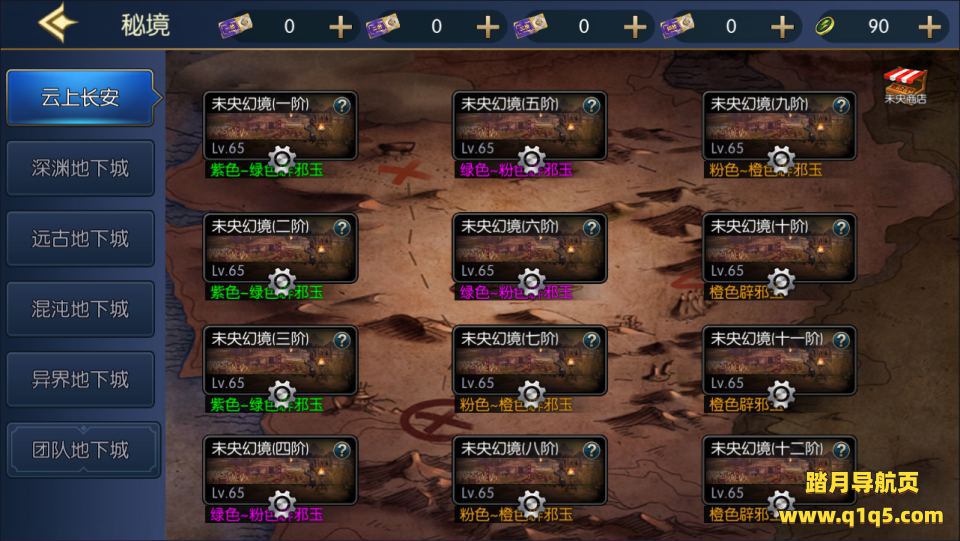Open gear settings on 未央幻境(五阶)
The image size is (960, 541).
pos(531,159)
